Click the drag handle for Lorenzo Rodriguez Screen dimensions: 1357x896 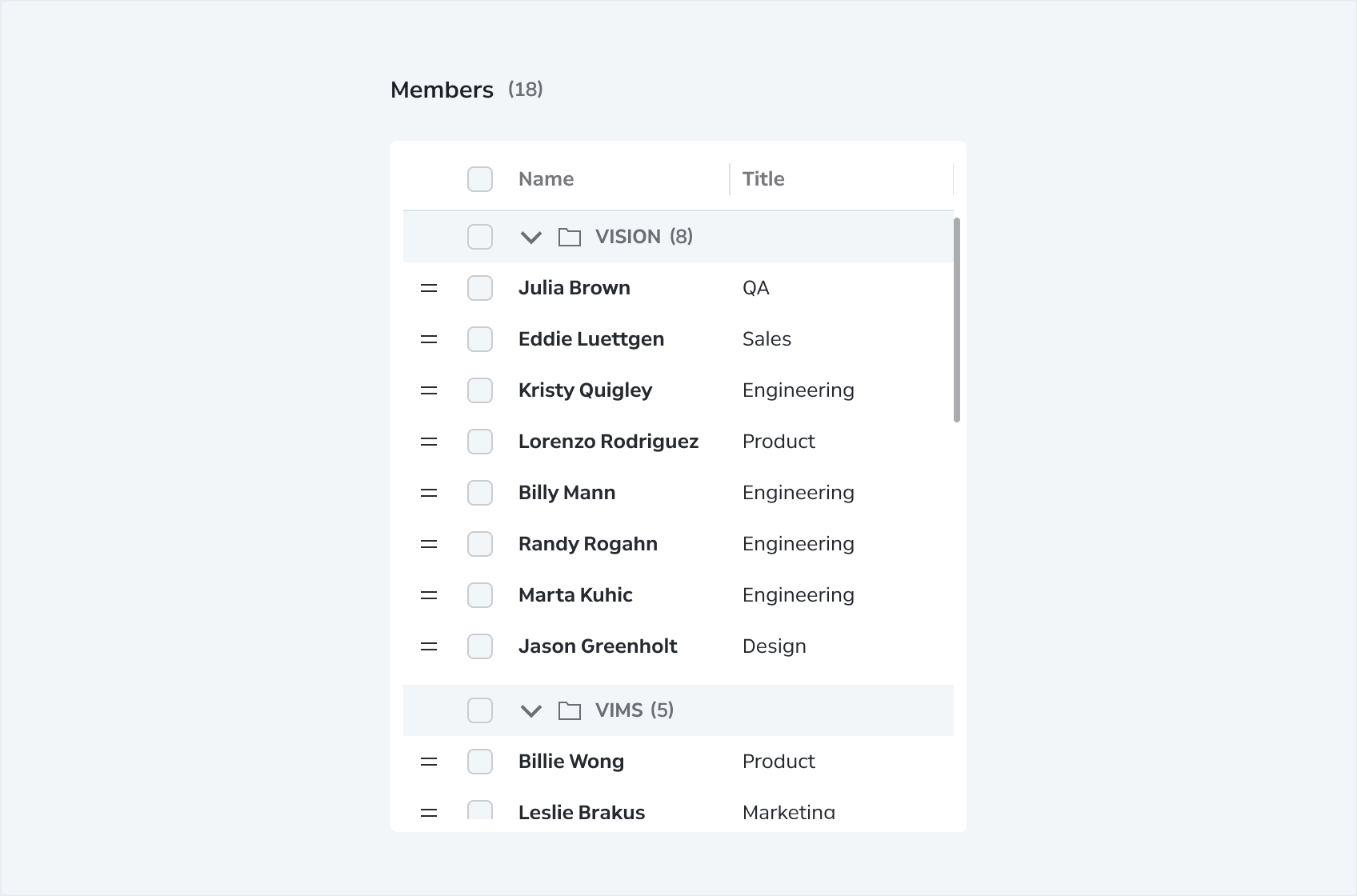(x=429, y=442)
